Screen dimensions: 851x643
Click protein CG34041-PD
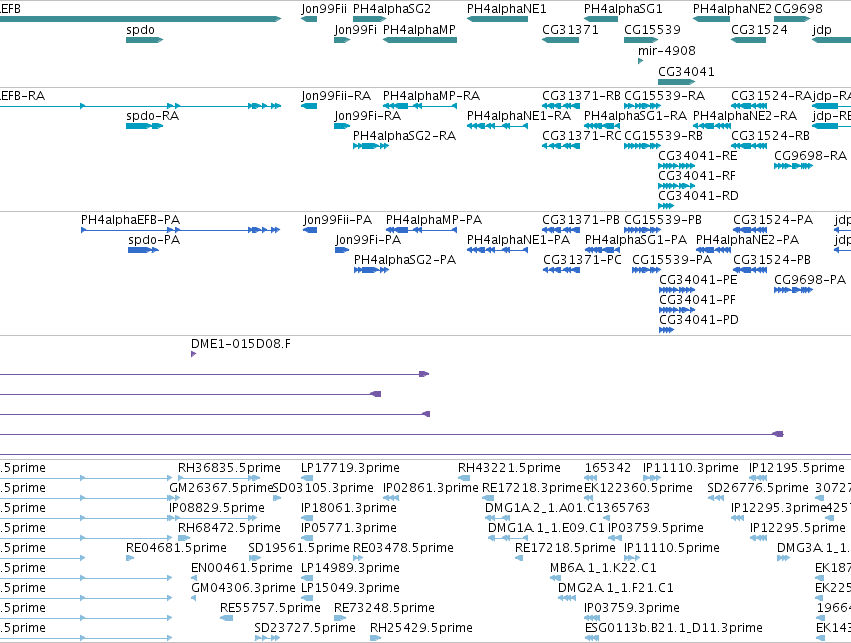[x=666, y=330]
